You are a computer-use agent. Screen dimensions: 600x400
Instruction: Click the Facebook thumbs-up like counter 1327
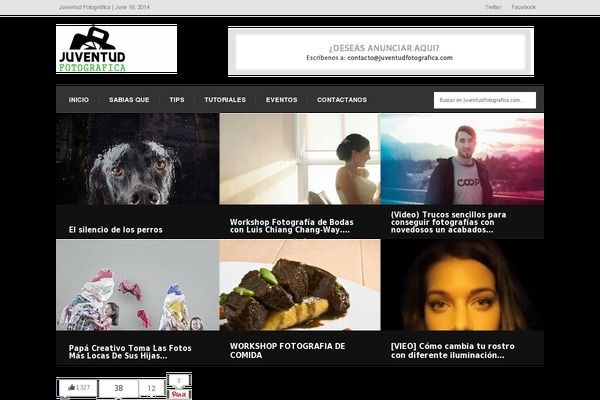point(78,388)
